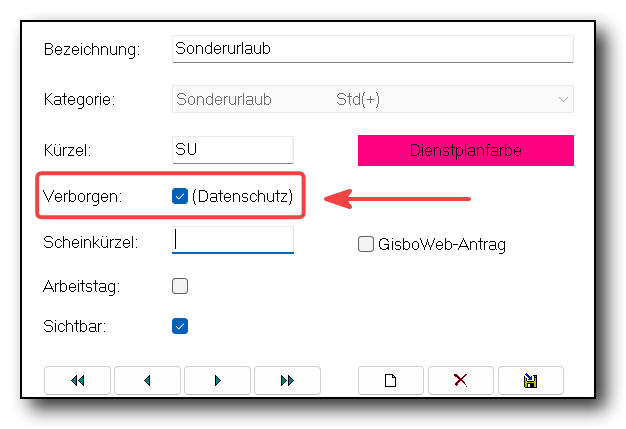Jump to last record with double-right arrow
Image resolution: width=626 pixels, height=429 pixels.
(x=287, y=380)
